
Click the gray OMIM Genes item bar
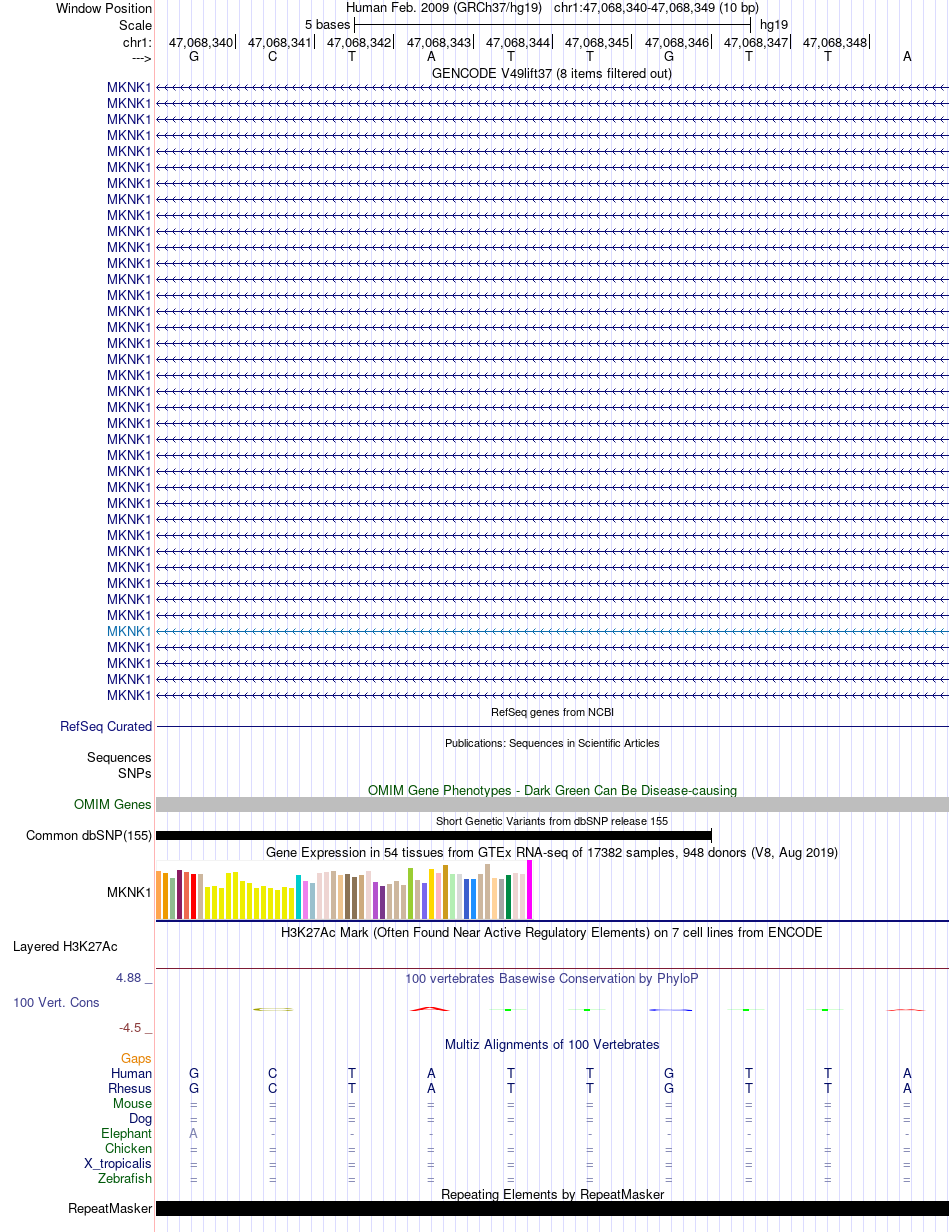click(x=552, y=805)
